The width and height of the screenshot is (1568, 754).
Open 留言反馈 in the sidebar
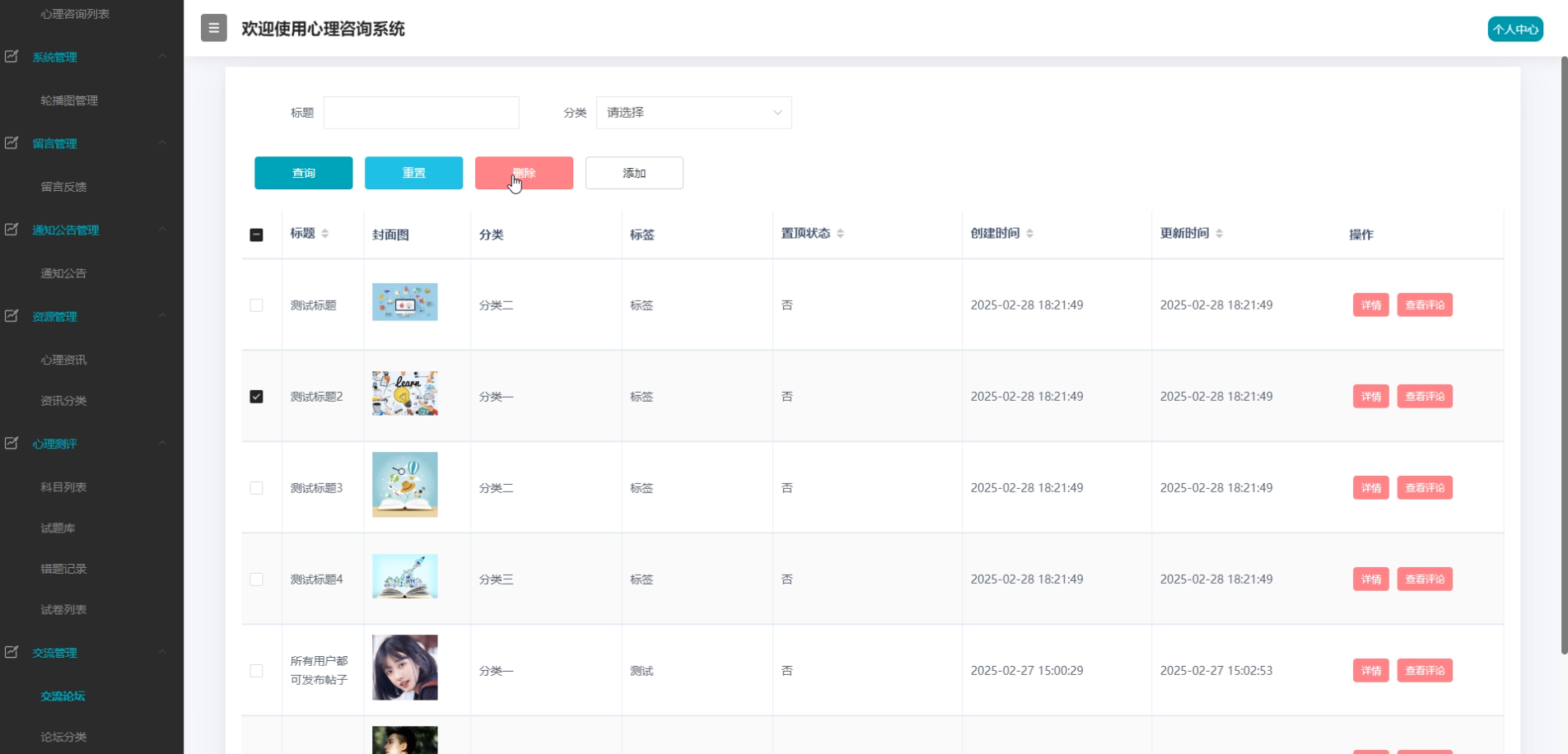pos(63,187)
